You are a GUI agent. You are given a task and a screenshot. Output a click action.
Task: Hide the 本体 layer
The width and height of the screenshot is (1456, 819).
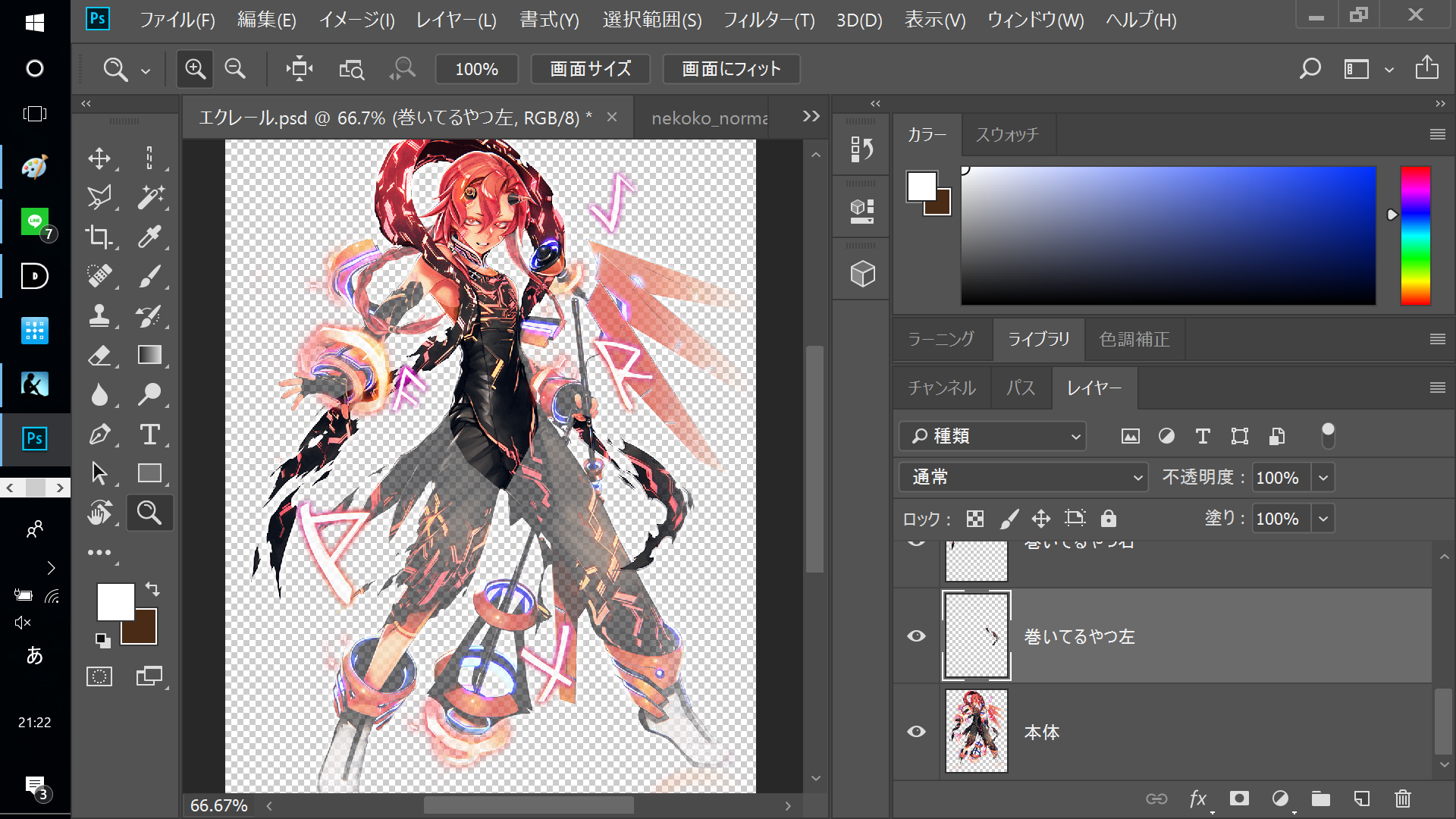[916, 731]
